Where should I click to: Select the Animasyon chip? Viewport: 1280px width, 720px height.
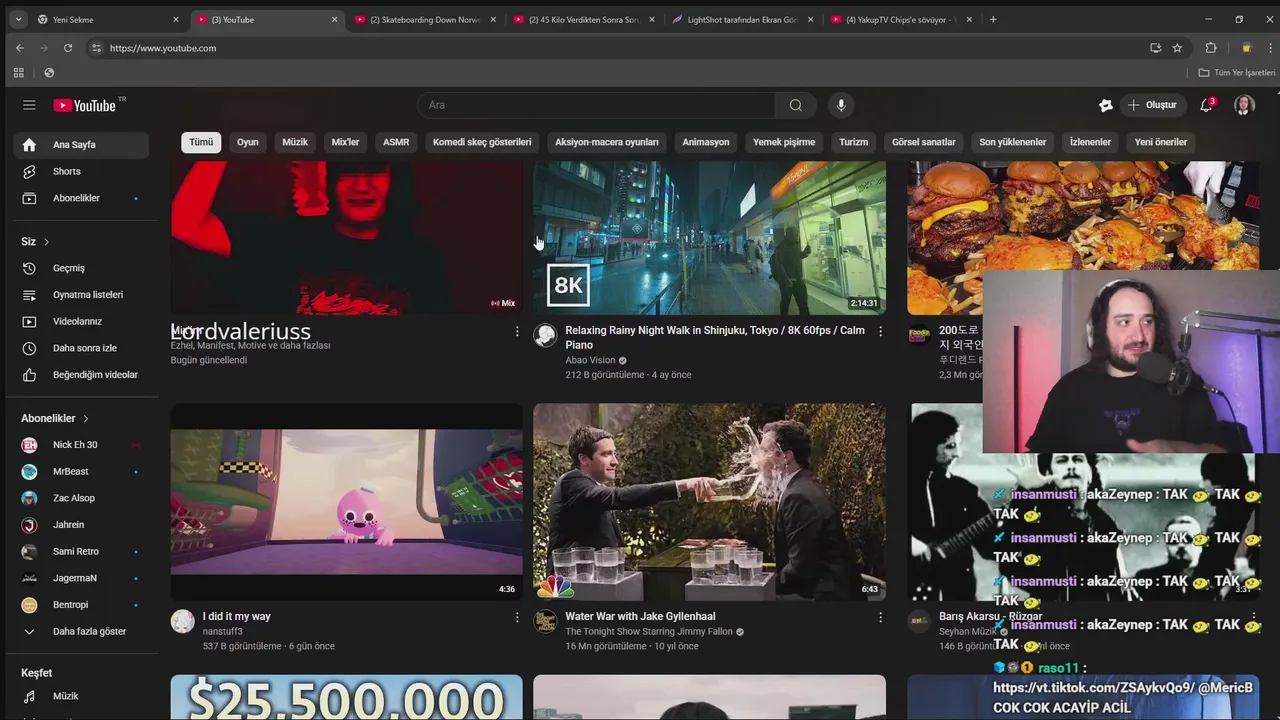(706, 142)
